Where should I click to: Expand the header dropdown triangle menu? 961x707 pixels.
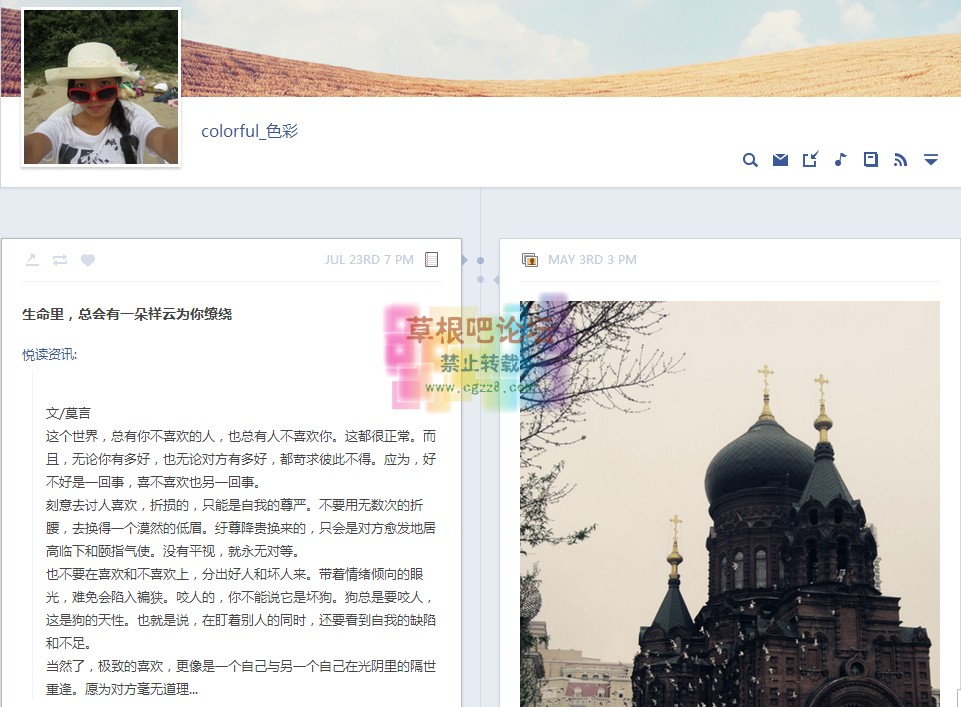[931, 160]
